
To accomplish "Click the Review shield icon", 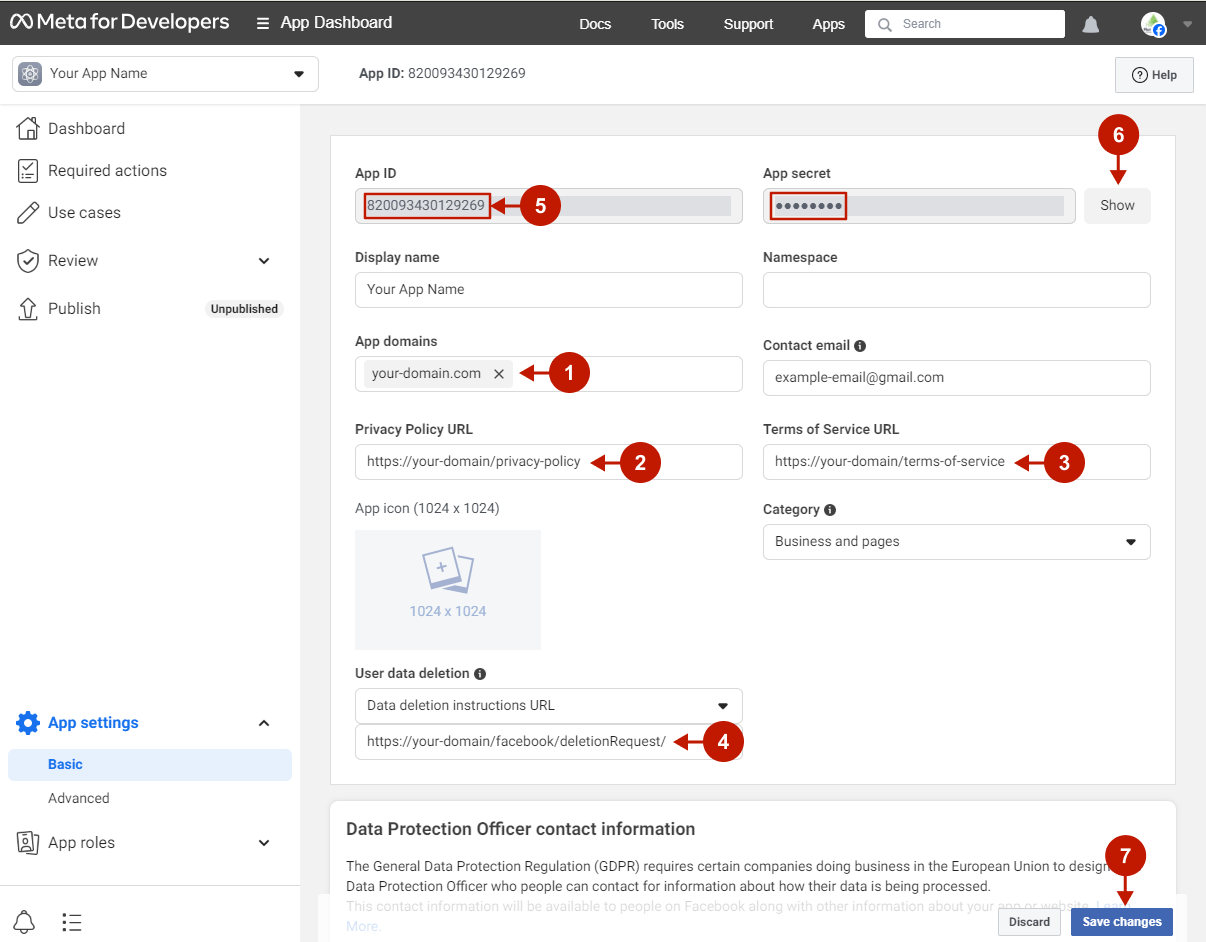I will (28, 260).
